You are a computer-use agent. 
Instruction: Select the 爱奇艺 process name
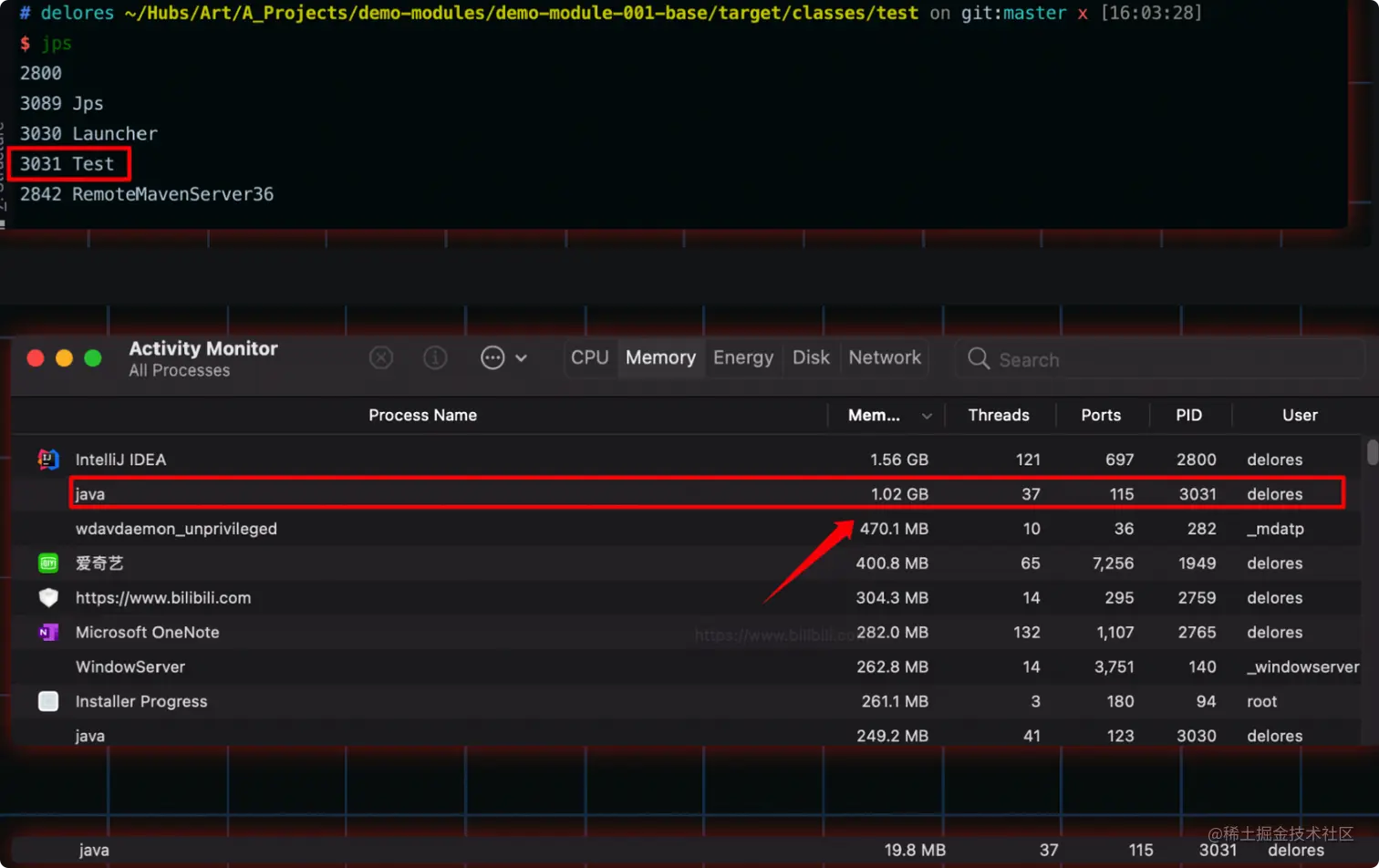(x=99, y=563)
